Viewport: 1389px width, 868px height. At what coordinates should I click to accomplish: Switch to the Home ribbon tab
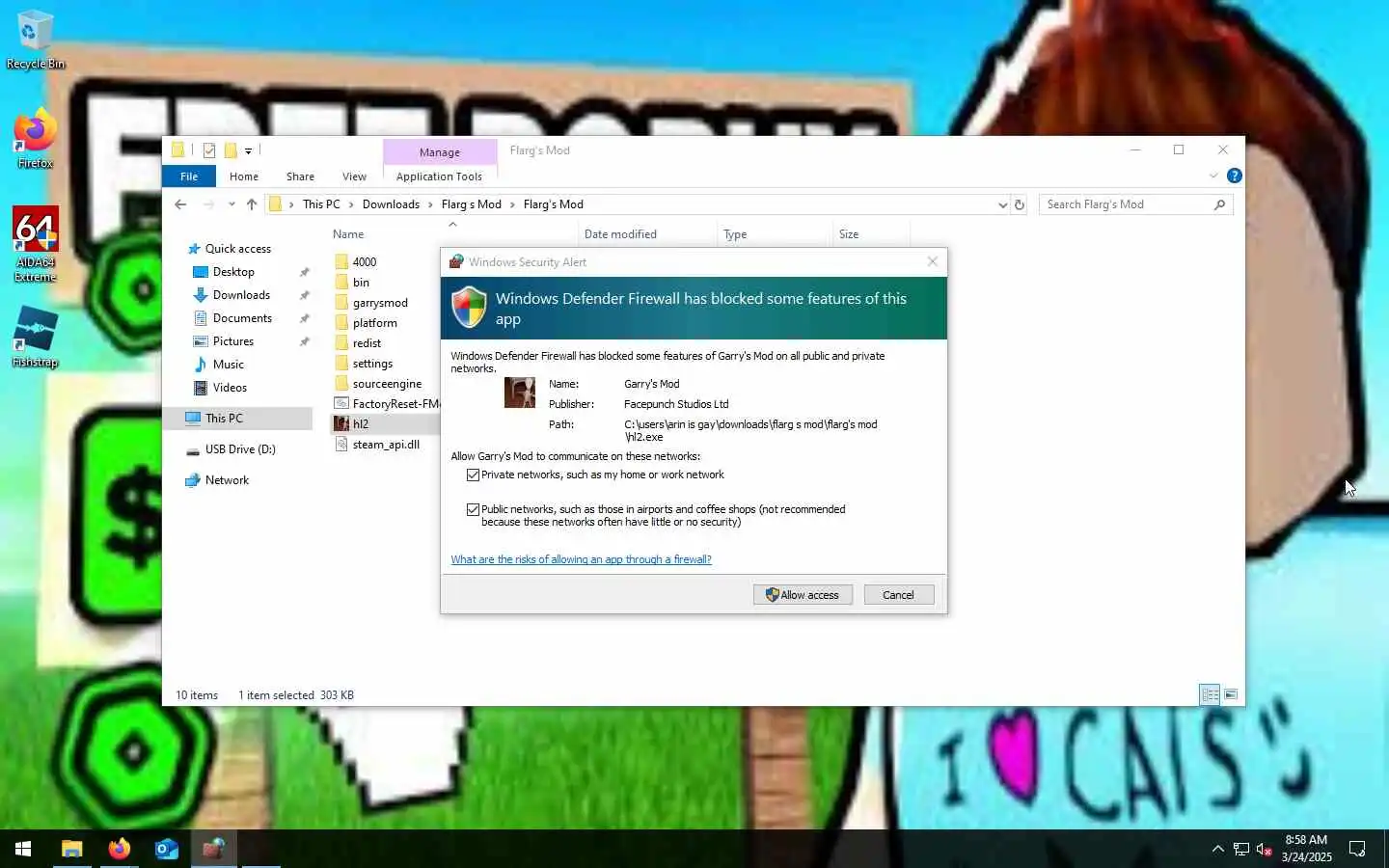click(x=244, y=176)
